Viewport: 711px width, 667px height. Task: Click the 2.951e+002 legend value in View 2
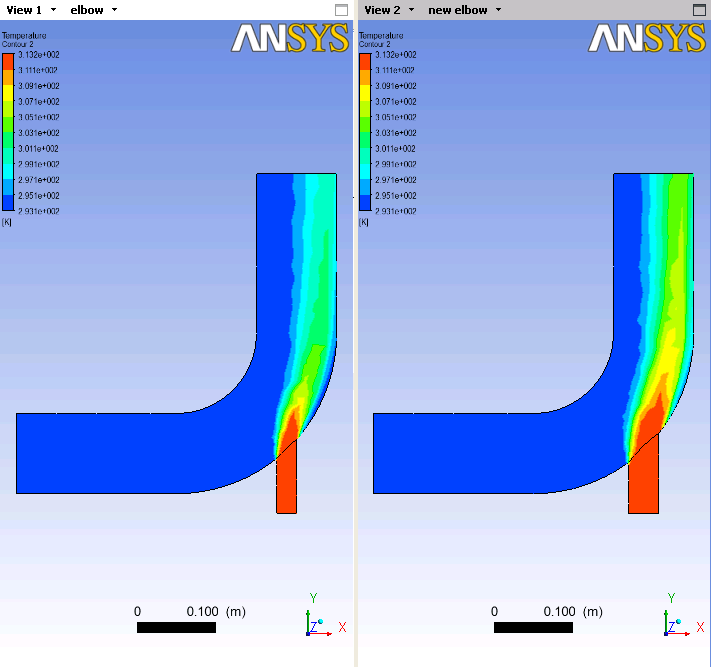(395, 195)
